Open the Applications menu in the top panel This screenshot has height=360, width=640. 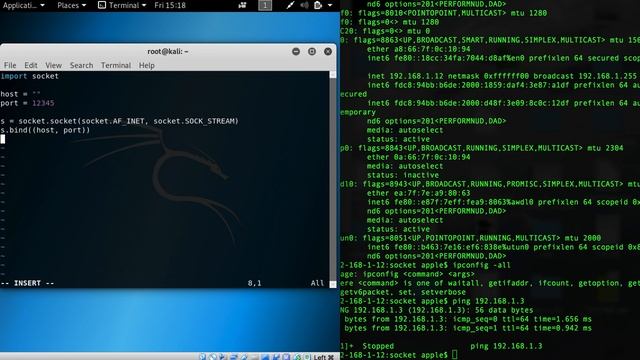[x=23, y=5]
